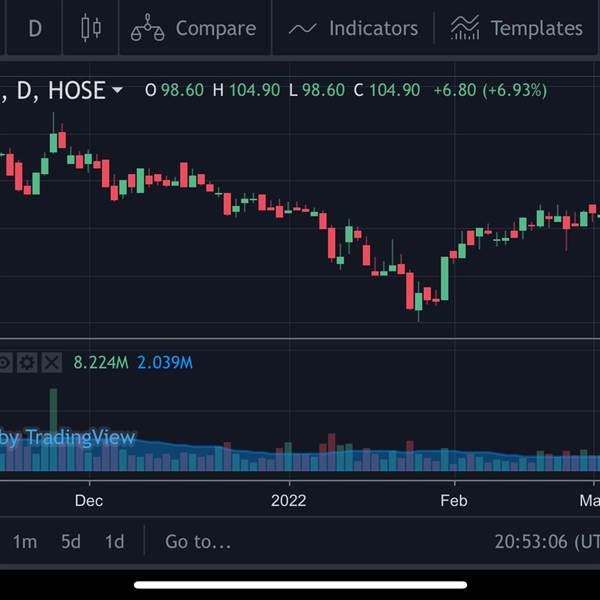
Task: Select the 1d time range
Action: click(x=115, y=542)
